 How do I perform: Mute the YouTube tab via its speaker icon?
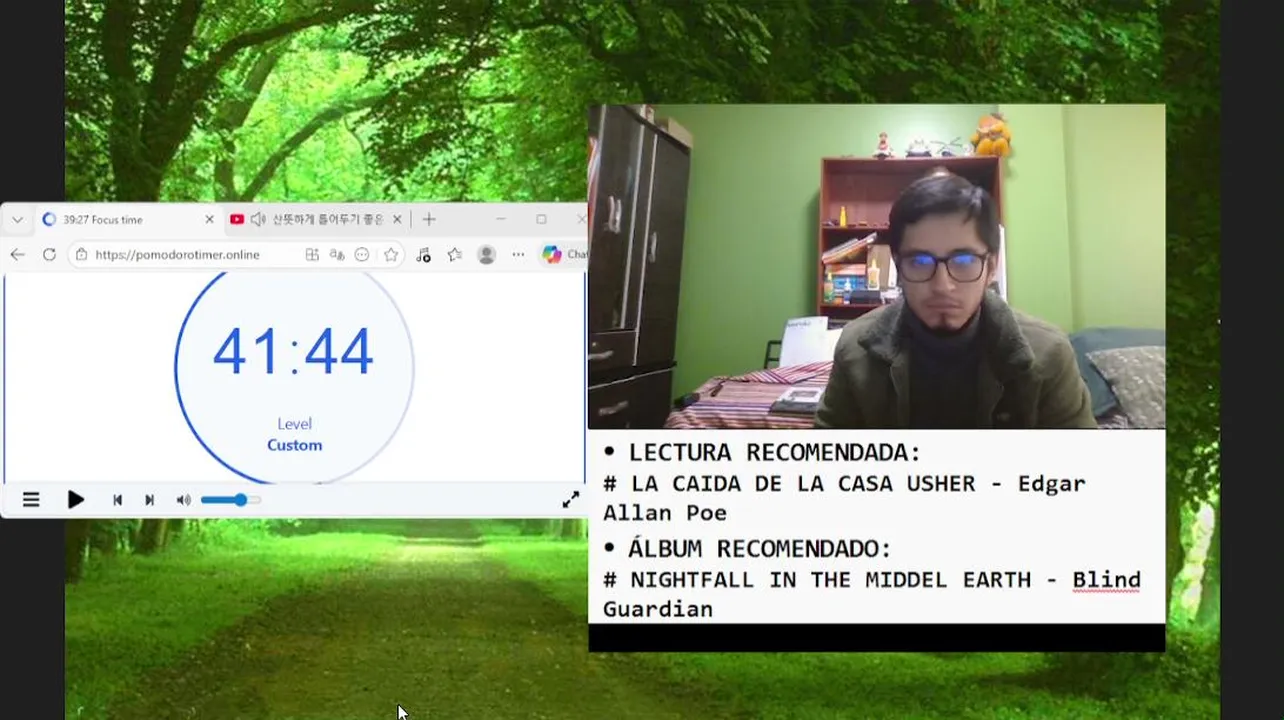[x=258, y=219]
